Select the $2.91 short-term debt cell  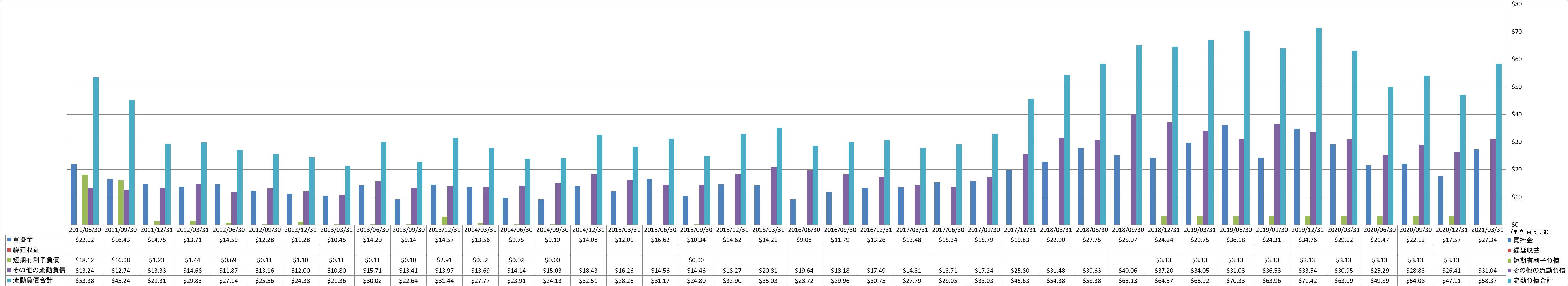click(x=444, y=260)
